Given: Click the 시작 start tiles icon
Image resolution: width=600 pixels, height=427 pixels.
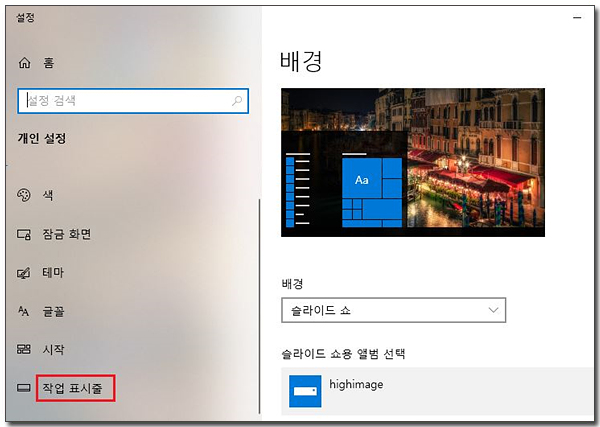Looking at the screenshot, I should [23, 349].
